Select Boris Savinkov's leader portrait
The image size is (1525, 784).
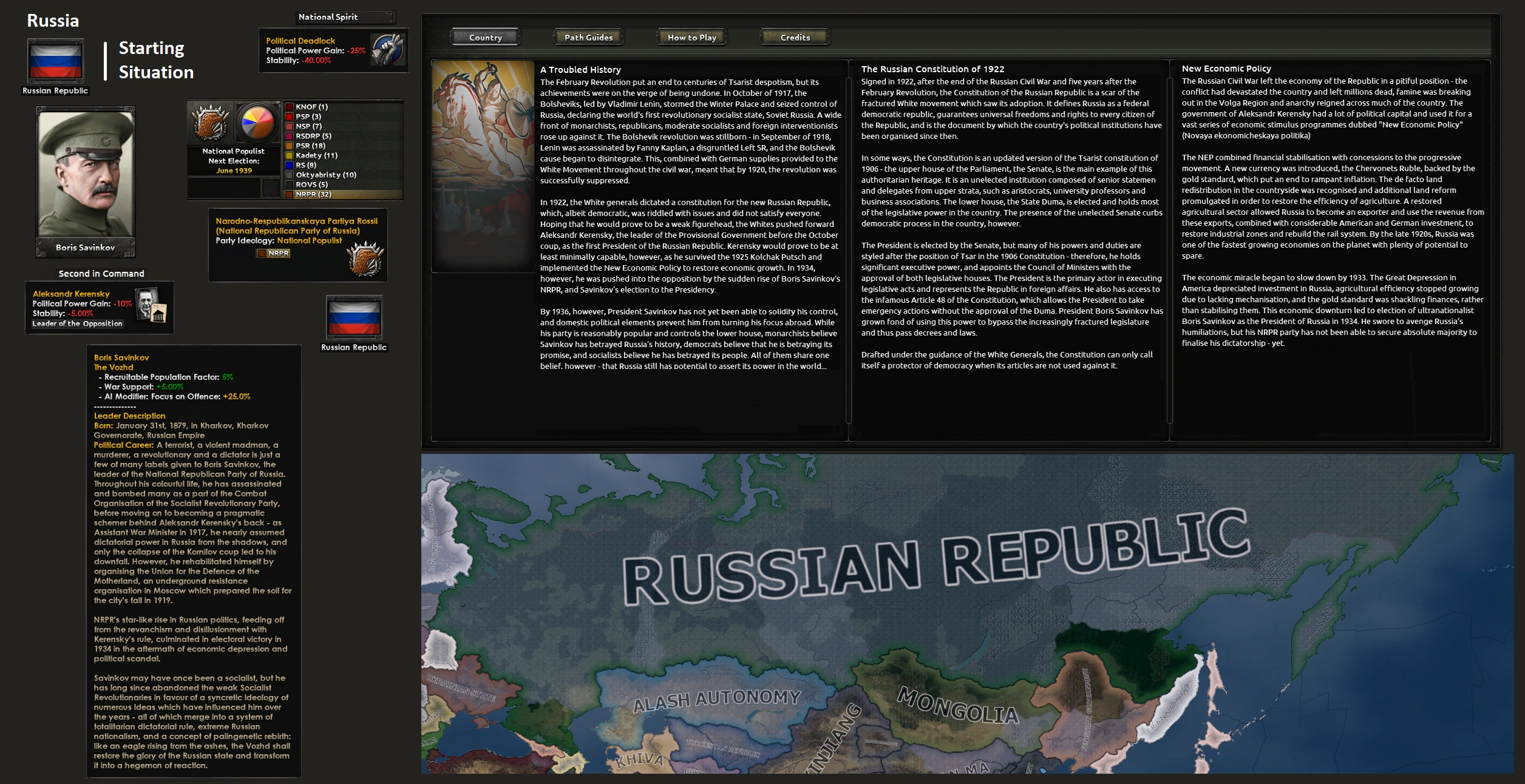pos(85,174)
